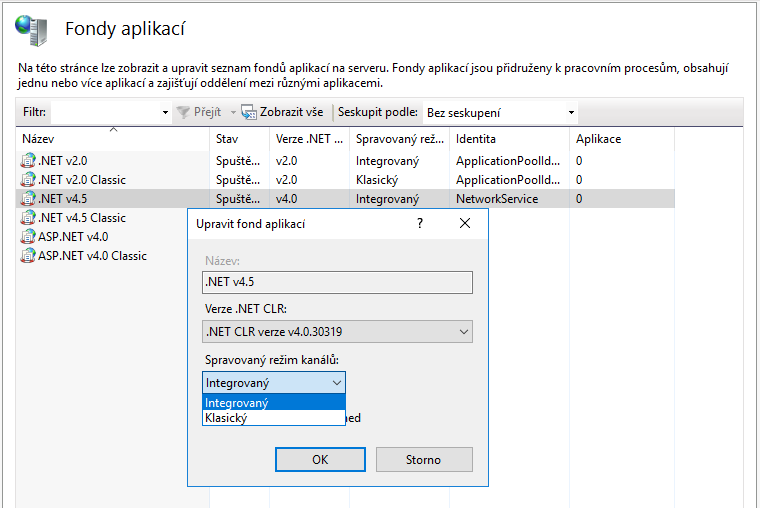Open help with the question mark button
The height and width of the screenshot is (508, 760).
tap(420, 223)
